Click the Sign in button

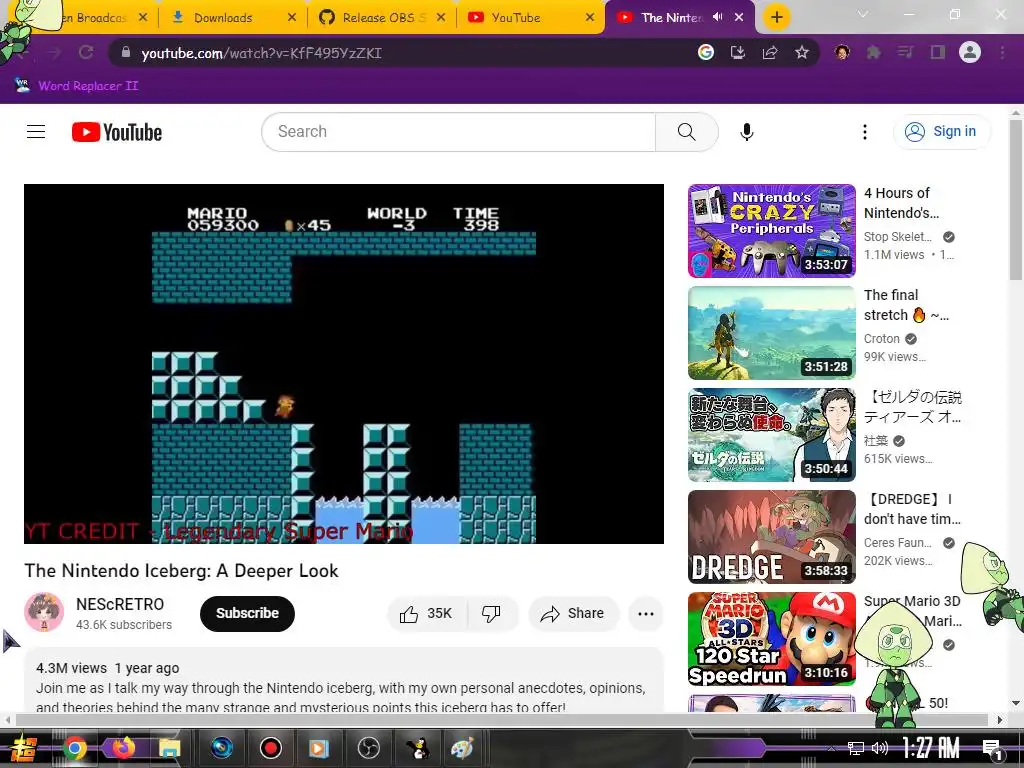(x=942, y=132)
